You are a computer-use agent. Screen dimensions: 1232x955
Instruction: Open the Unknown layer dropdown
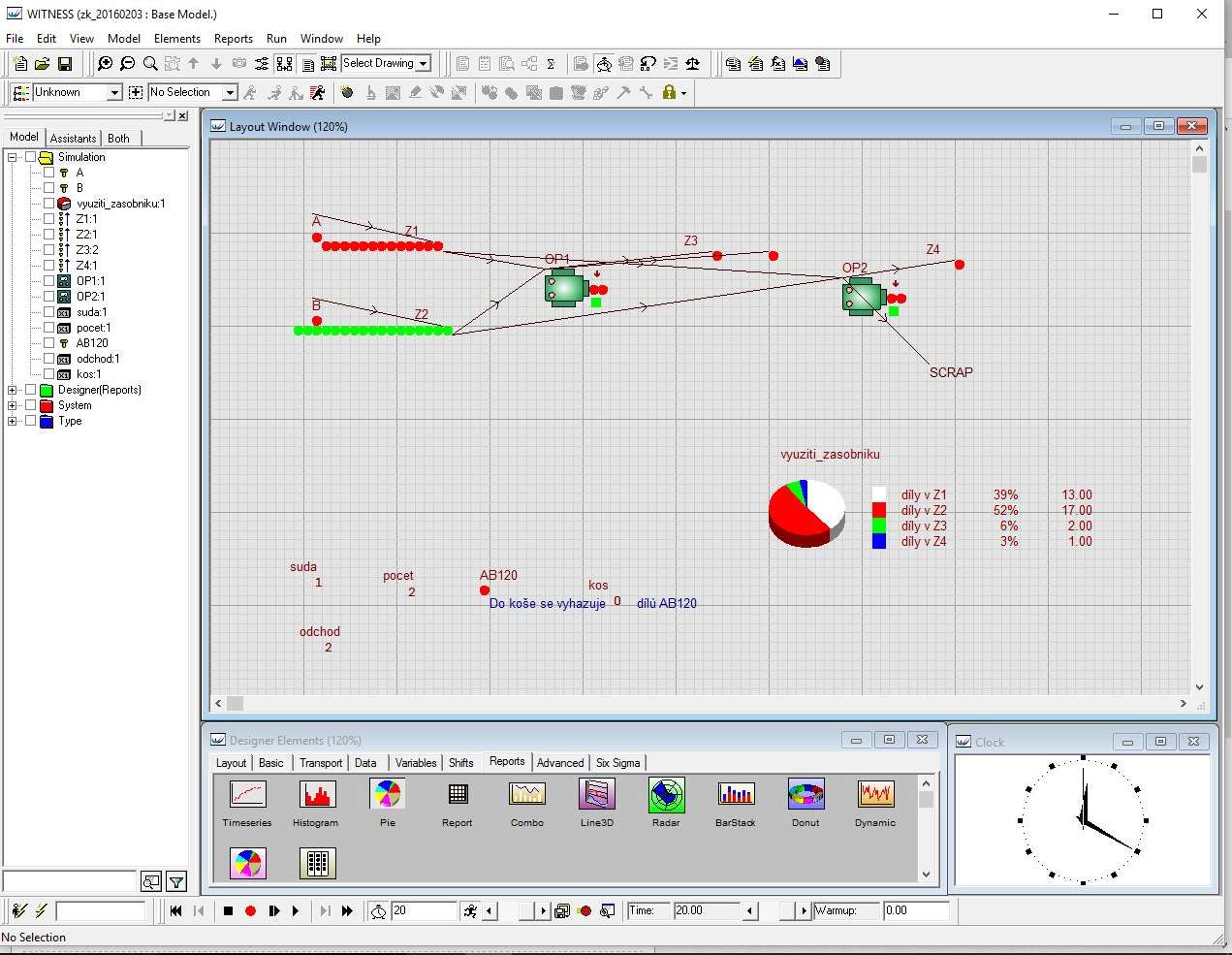[x=113, y=92]
